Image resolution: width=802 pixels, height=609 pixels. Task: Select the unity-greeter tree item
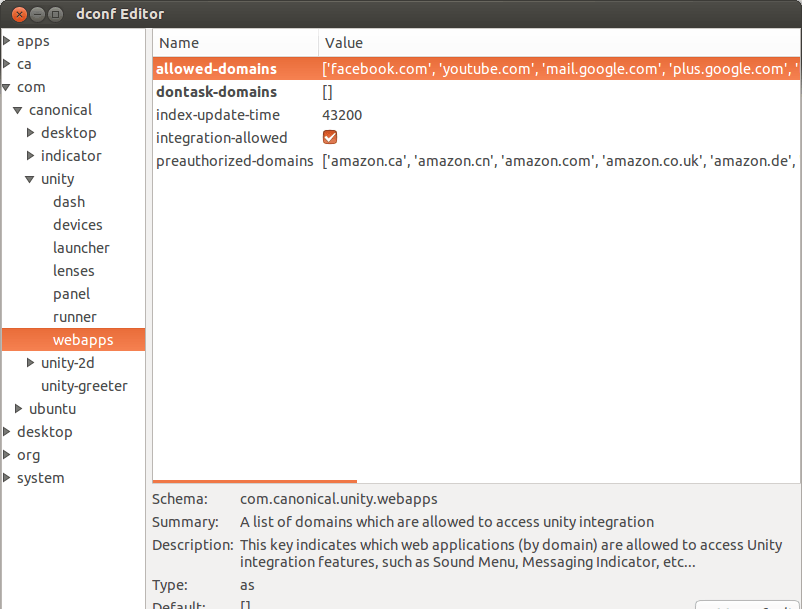coord(84,386)
